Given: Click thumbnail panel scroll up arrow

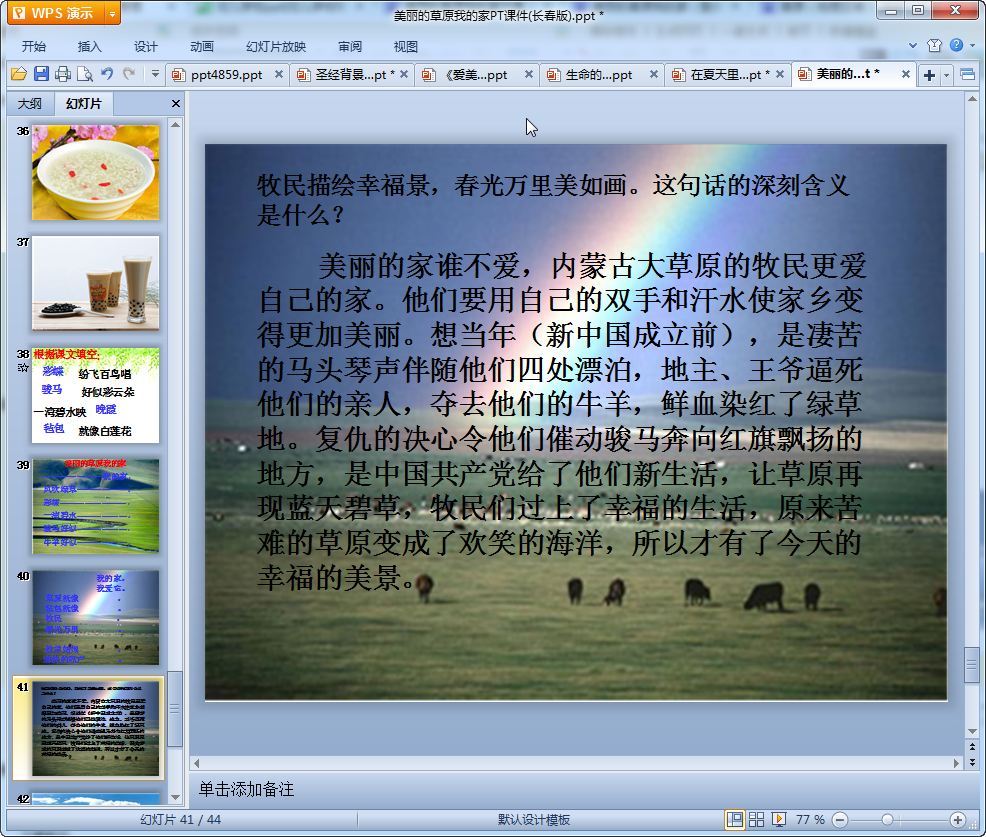Looking at the screenshot, I should click(175, 125).
